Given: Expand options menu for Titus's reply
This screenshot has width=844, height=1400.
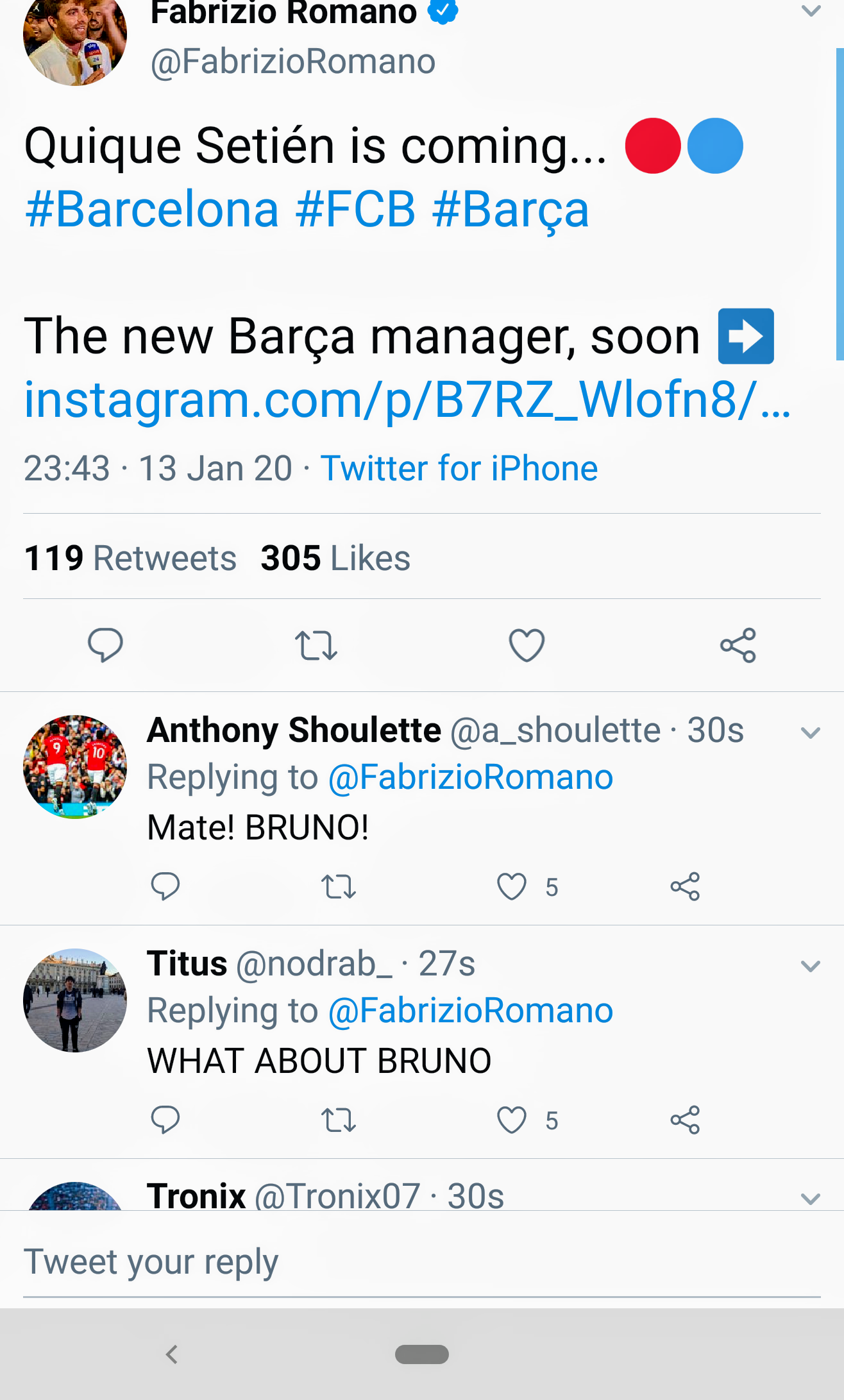Looking at the screenshot, I should click(811, 966).
